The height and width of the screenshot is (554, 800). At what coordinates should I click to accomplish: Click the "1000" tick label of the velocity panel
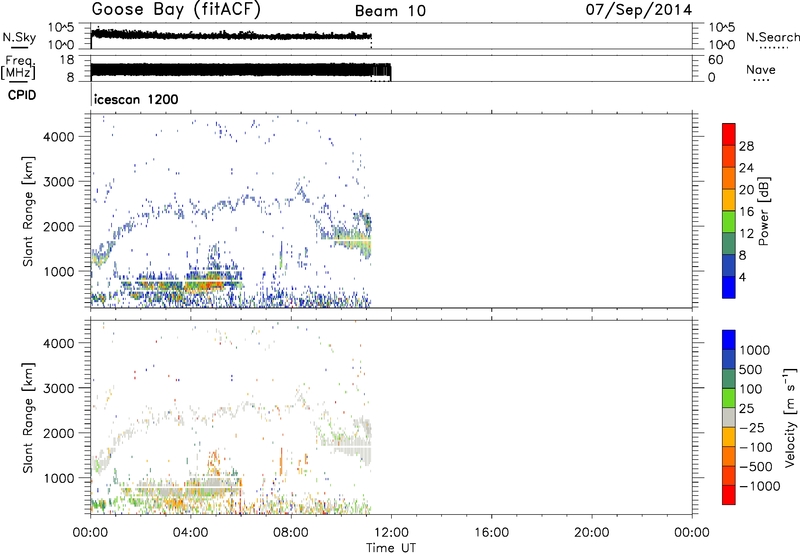click(x=59, y=478)
